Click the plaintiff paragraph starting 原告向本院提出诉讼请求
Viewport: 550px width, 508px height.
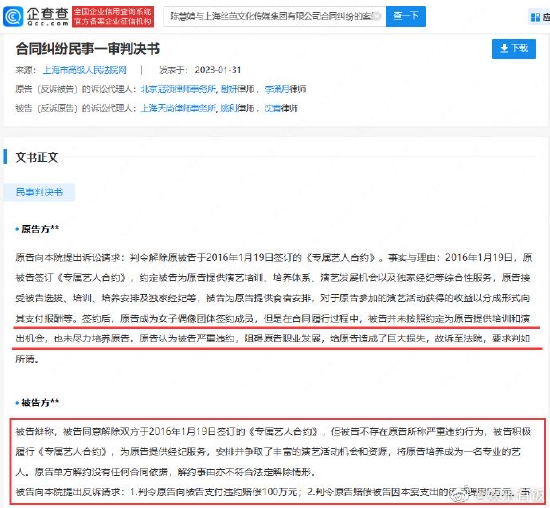(274, 308)
